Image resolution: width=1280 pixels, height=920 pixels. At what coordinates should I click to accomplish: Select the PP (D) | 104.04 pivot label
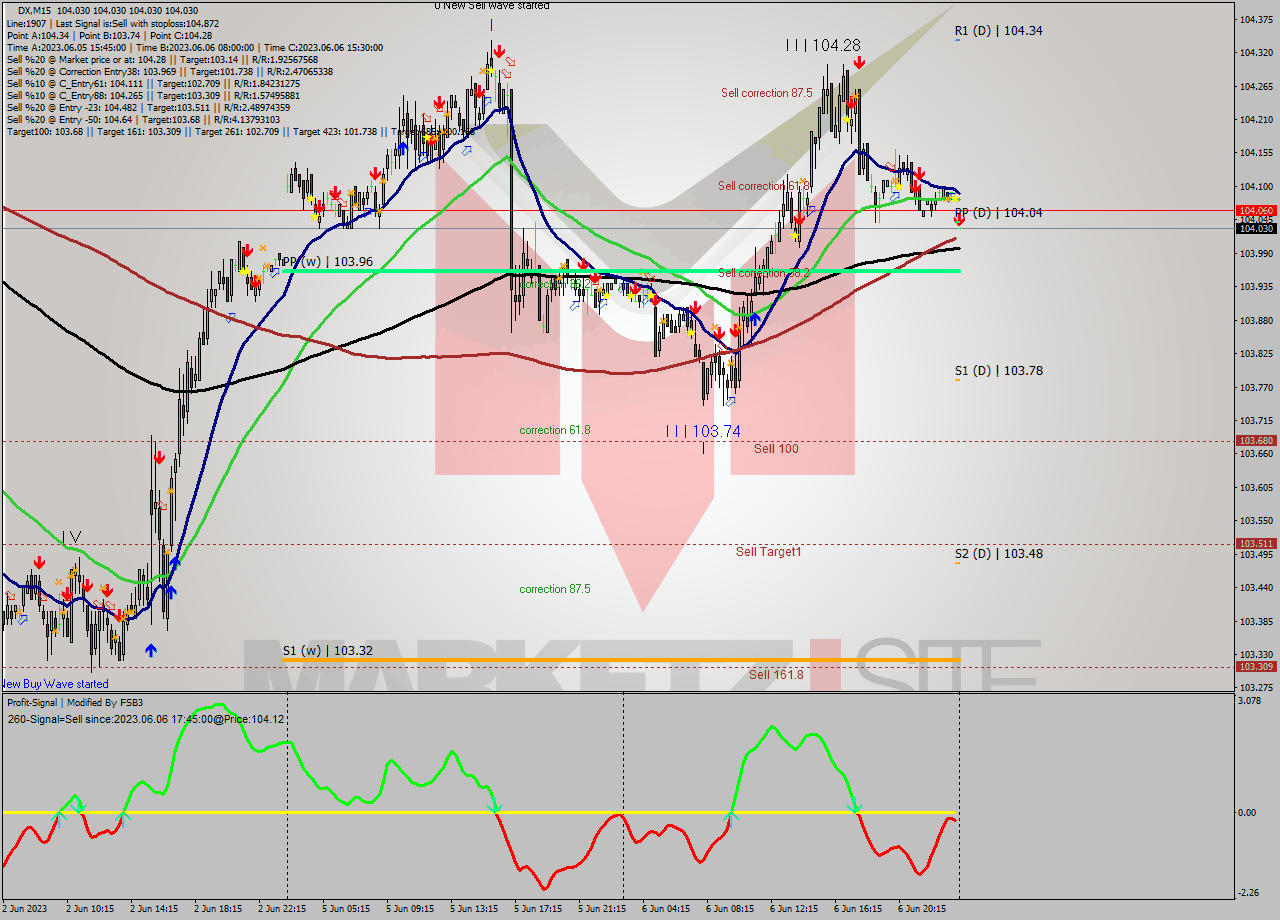click(x=998, y=213)
